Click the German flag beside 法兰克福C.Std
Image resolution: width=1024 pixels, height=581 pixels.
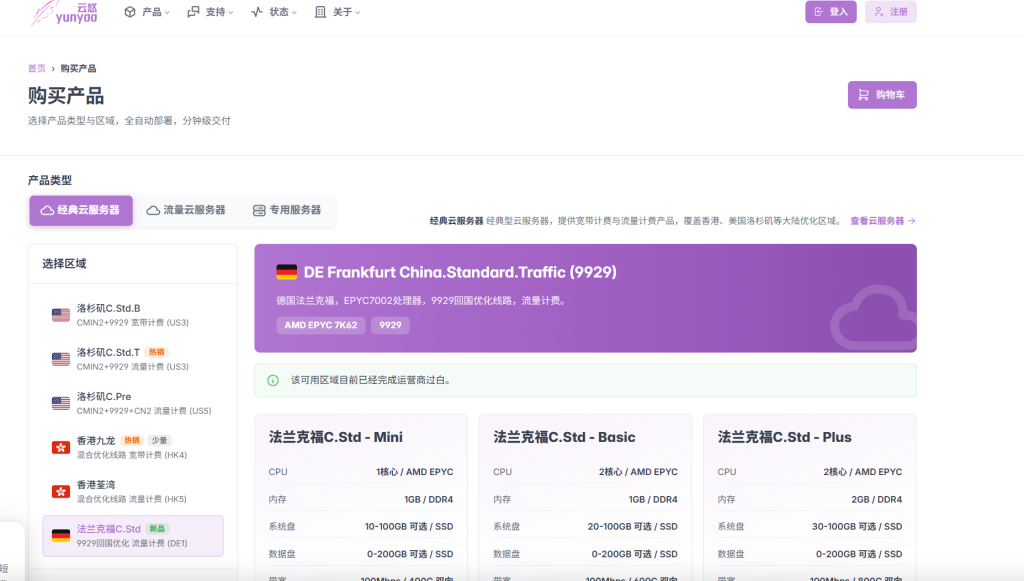tap(61, 535)
